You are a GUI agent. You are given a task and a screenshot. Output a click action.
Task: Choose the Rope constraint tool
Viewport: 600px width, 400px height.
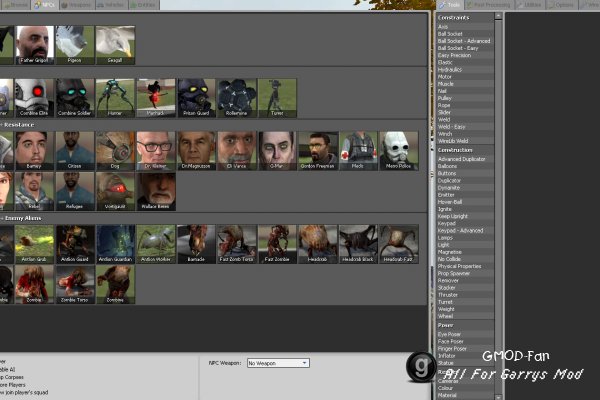coord(465,105)
